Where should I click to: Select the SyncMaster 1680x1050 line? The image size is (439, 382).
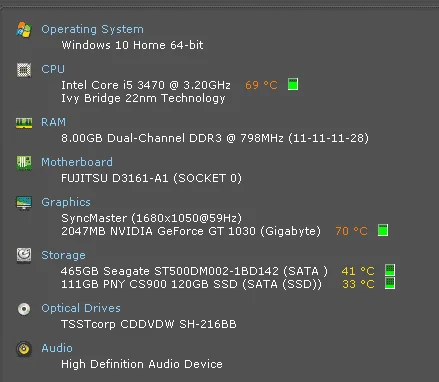tap(151, 218)
